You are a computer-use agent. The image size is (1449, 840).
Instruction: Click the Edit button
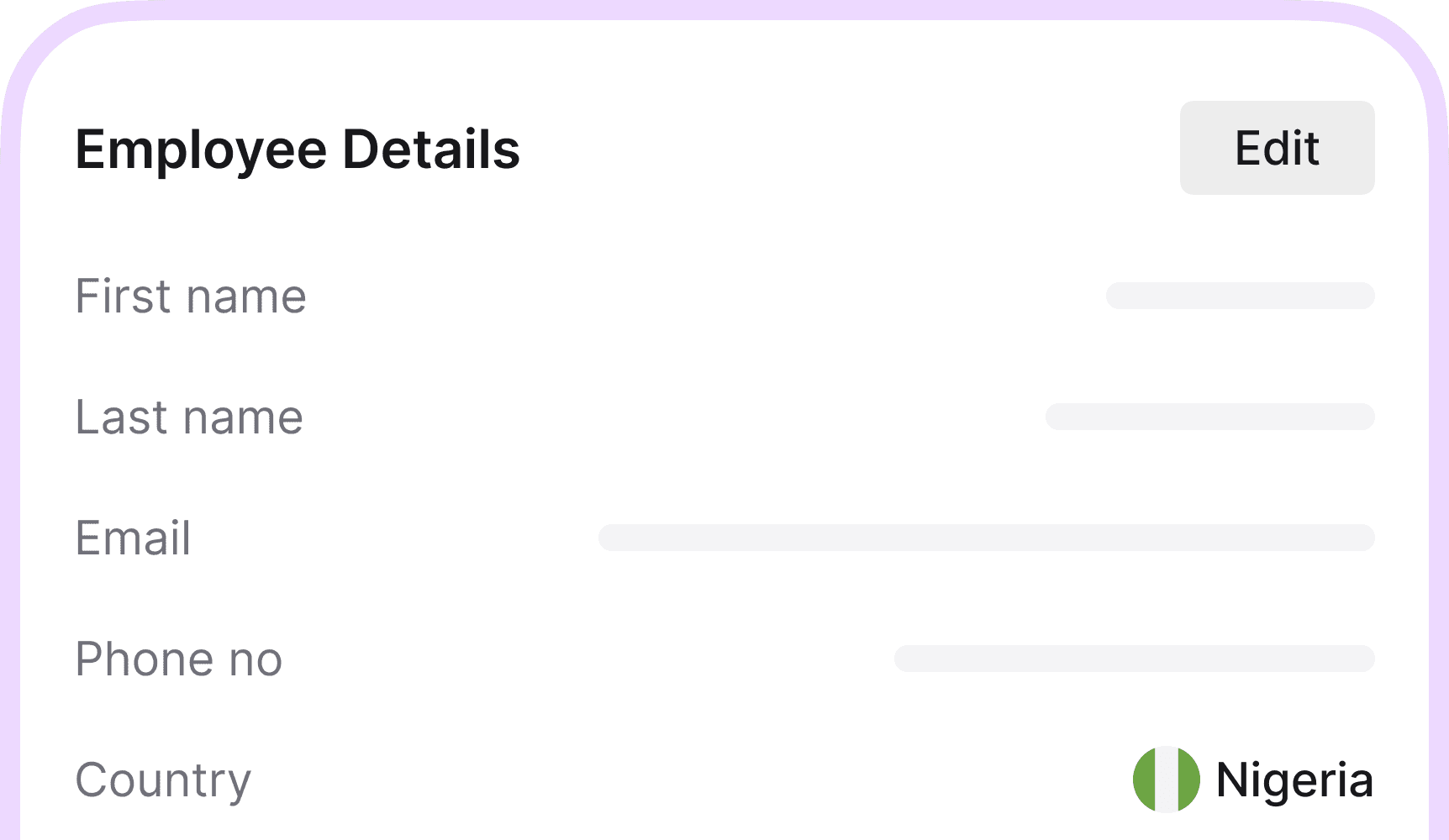1277,148
